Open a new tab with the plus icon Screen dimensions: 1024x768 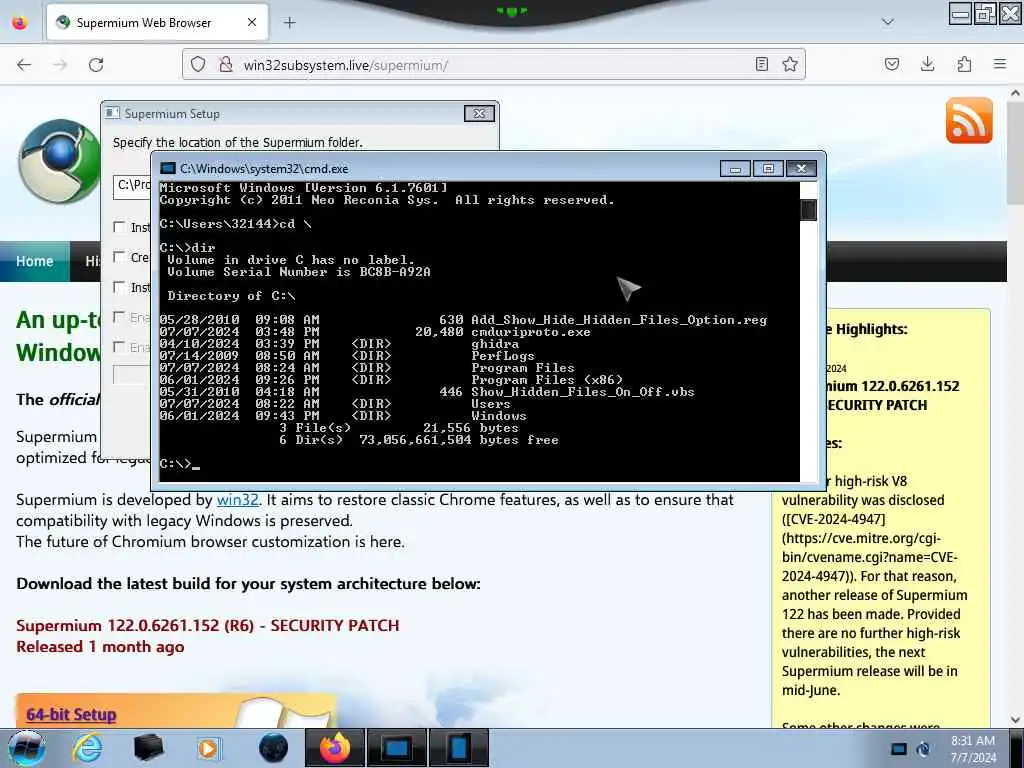[290, 23]
